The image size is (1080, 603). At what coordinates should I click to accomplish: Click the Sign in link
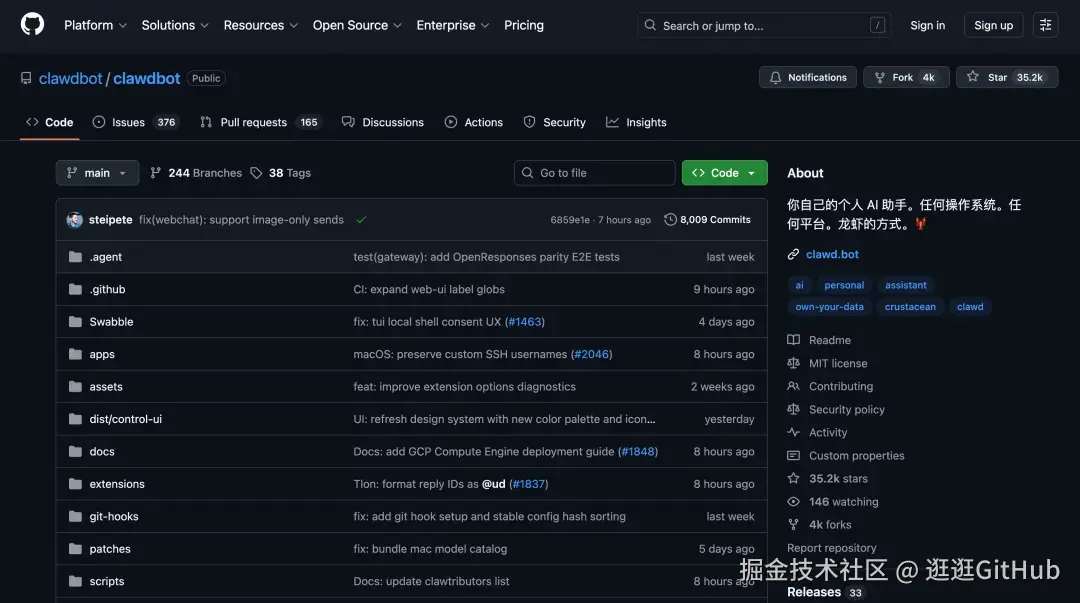tap(927, 25)
